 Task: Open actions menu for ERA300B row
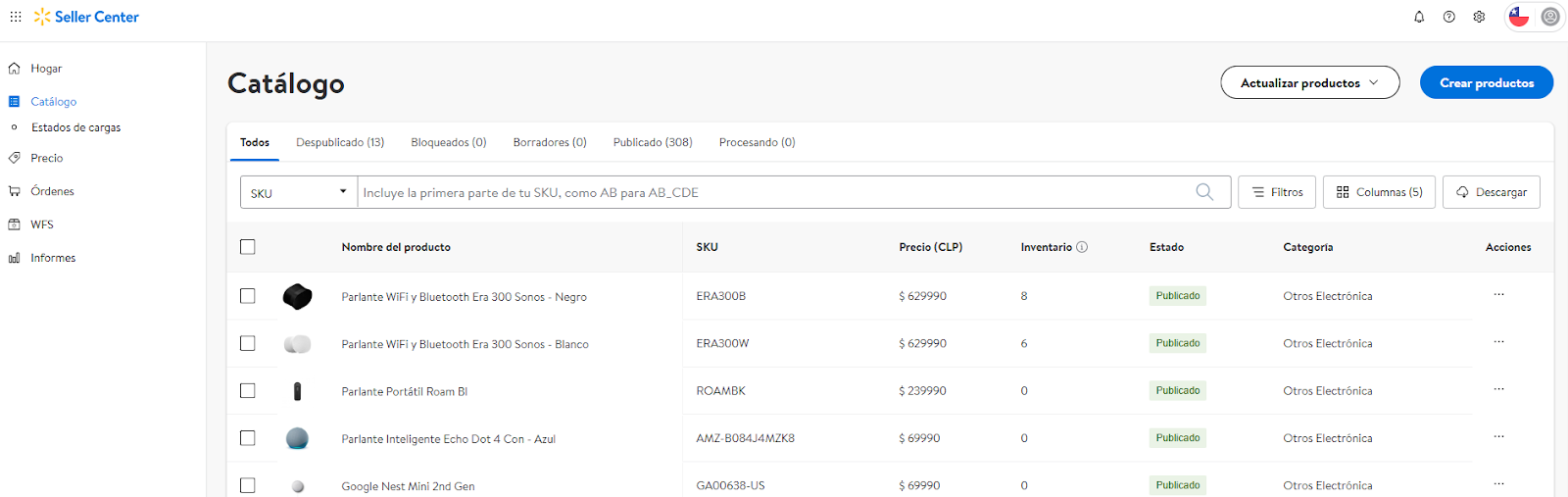(1498, 295)
